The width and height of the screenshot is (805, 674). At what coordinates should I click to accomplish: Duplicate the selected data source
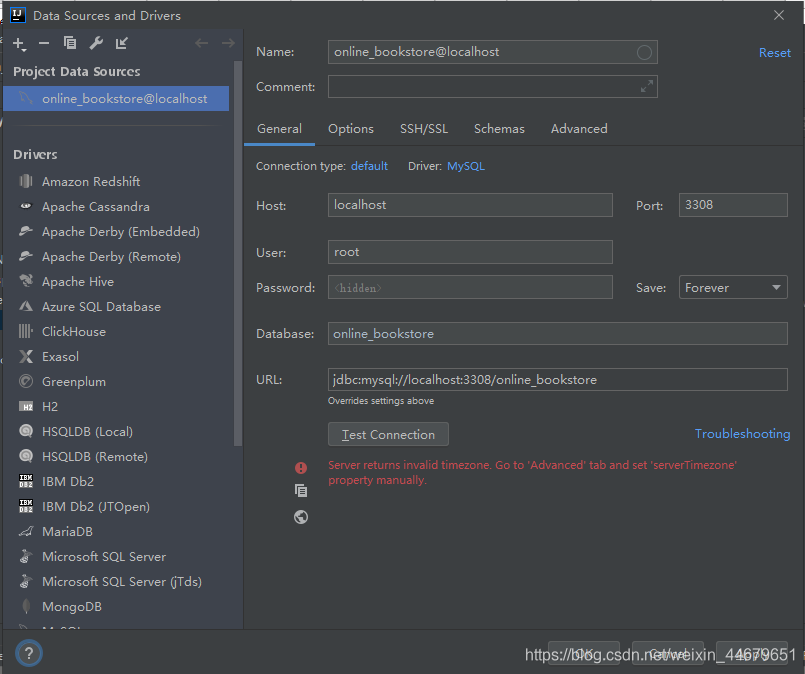(x=70, y=43)
